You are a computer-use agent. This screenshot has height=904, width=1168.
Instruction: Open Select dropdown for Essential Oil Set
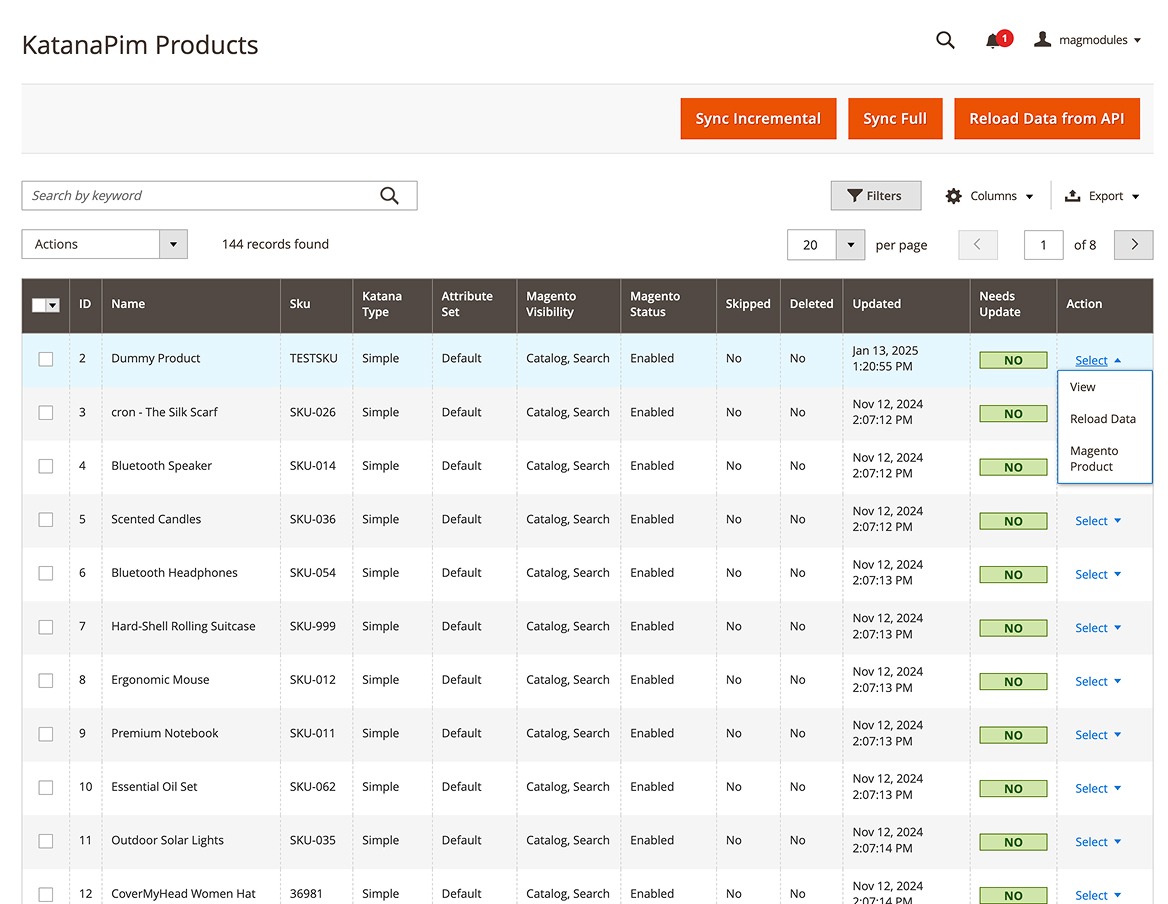pos(1098,789)
